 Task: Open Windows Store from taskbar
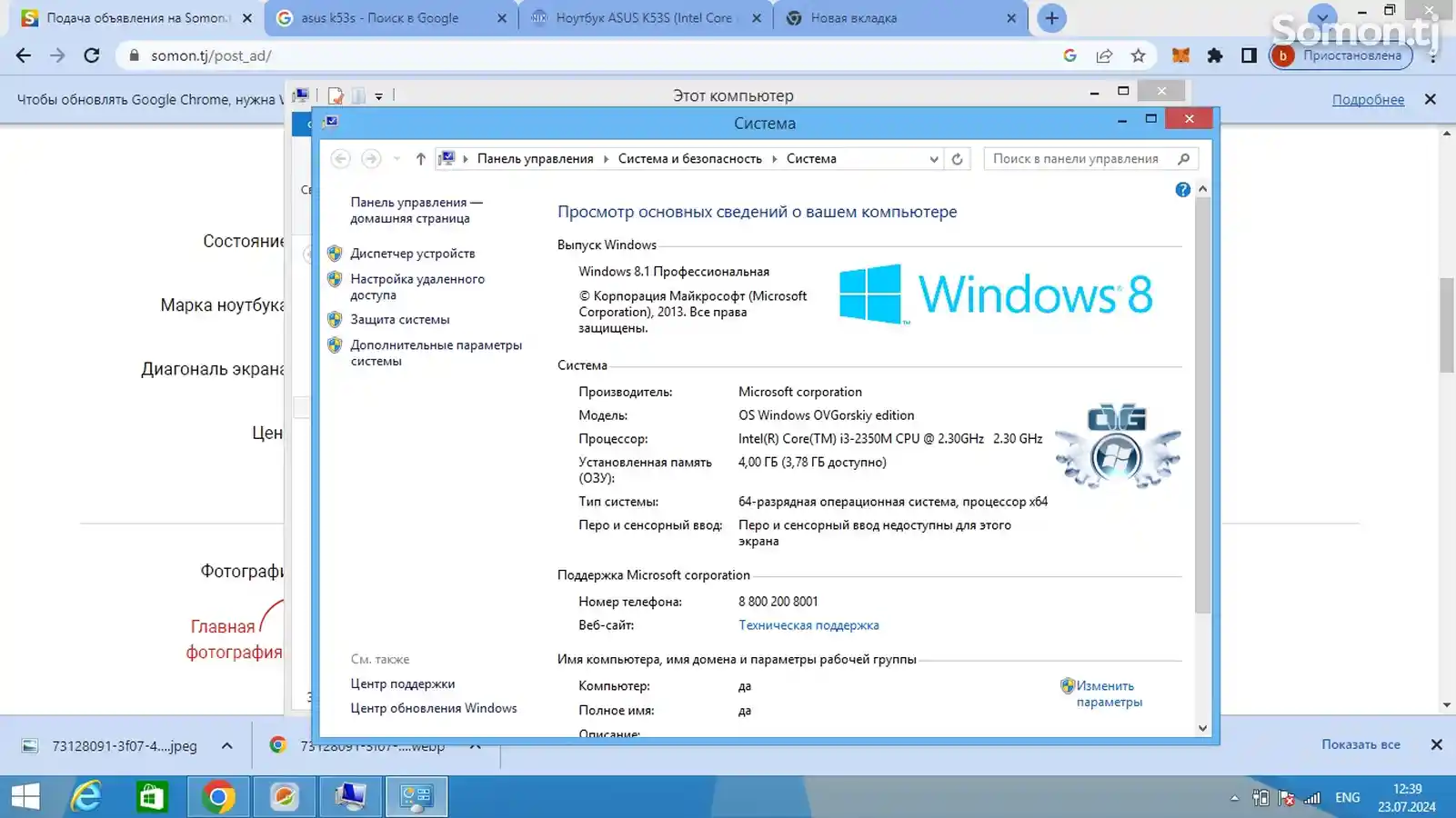click(x=152, y=797)
